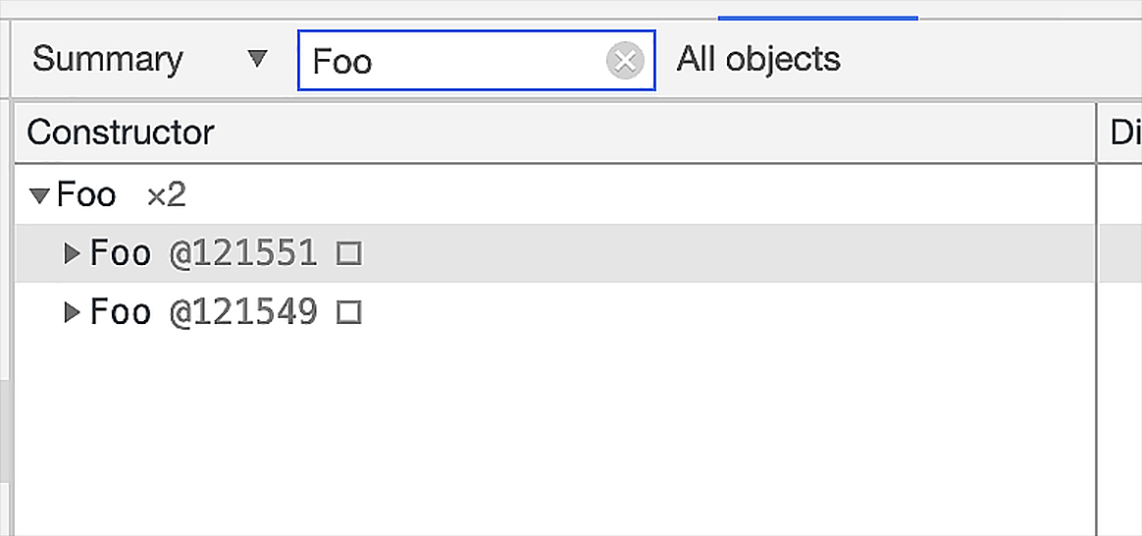The width and height of the screenshot is (1142, 536).
Task: Select the Foo @121549 row
Action: click(x=700, y=314)
